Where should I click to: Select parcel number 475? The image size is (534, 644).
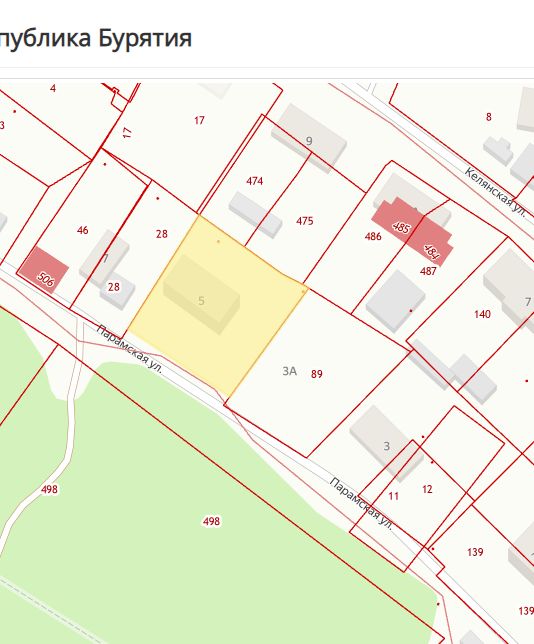tap(305, 221)
